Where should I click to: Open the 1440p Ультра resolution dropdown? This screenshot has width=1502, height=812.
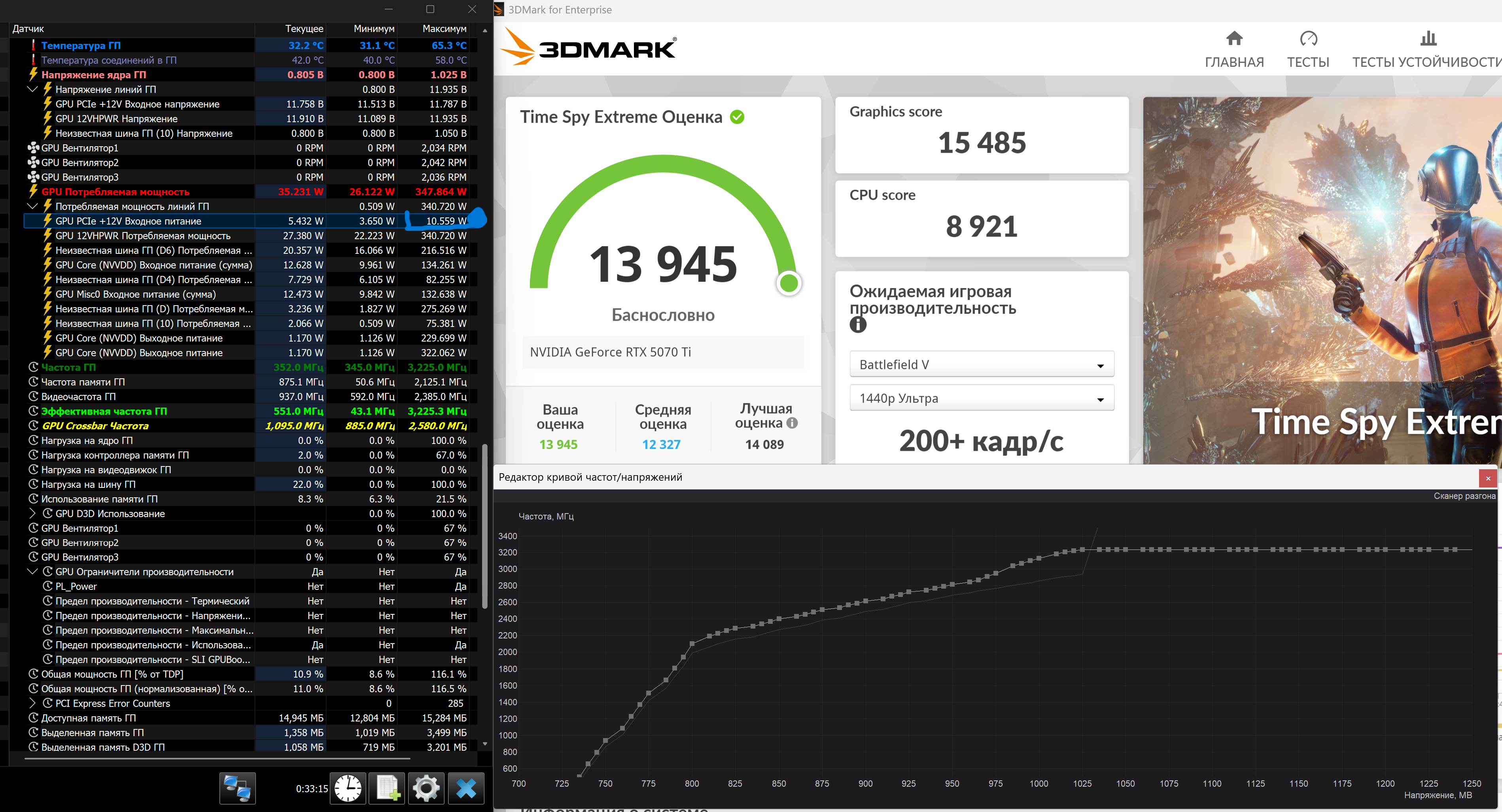click(982, 398)
